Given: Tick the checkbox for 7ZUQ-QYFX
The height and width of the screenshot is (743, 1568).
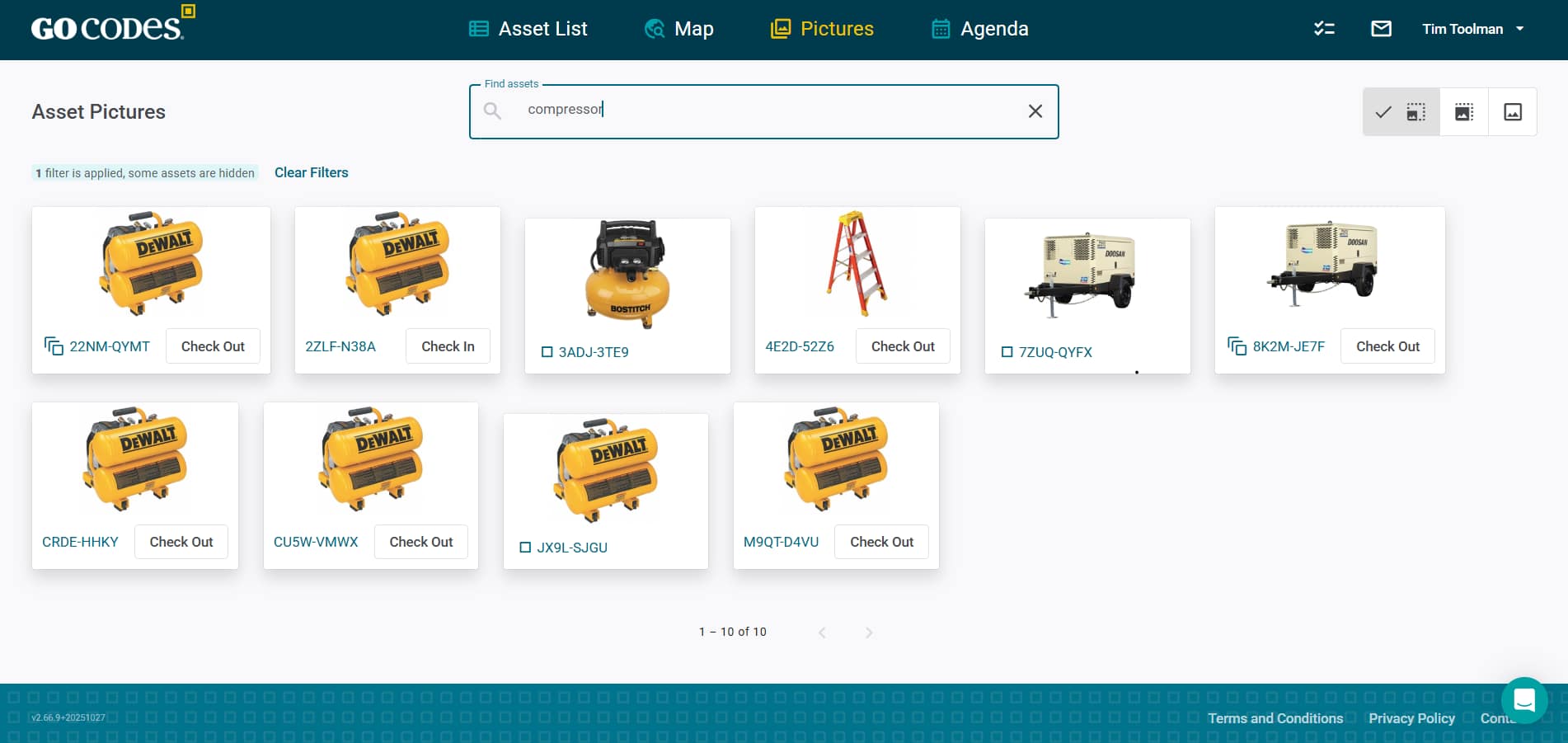Looking at the screenshot, I should [1007, 352].
